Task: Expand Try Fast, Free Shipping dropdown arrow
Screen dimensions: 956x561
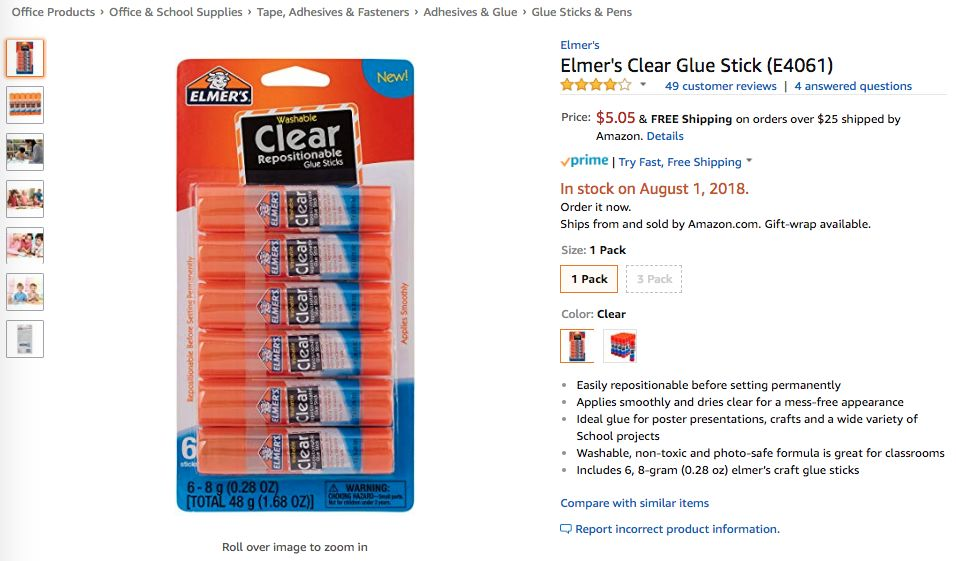Action: (749, 161)
